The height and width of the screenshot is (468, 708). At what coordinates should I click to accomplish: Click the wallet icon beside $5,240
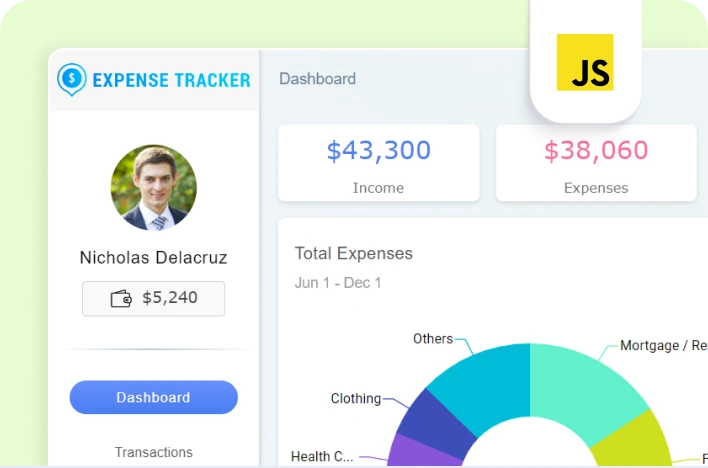click(121, 298)
